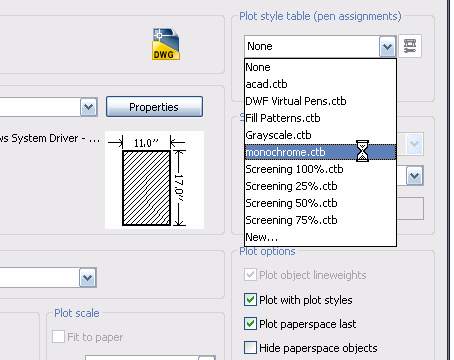Enable the Fit to paper checkbox

tap(58, 337)
